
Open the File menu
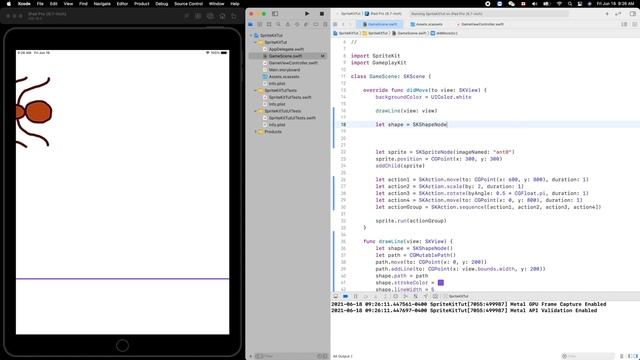(40, 4)
